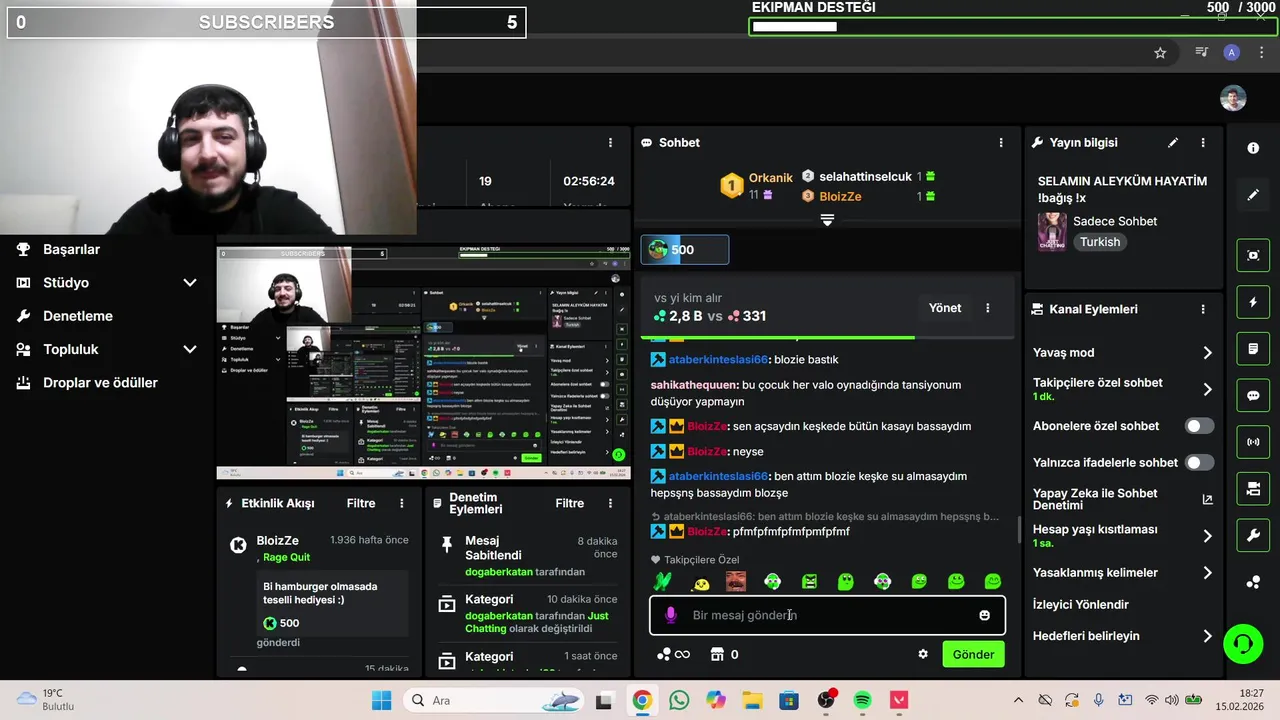1280x720 pixels.
Task: Open Denetim Eylemleri three-dot menu
Action: point(611,504)
